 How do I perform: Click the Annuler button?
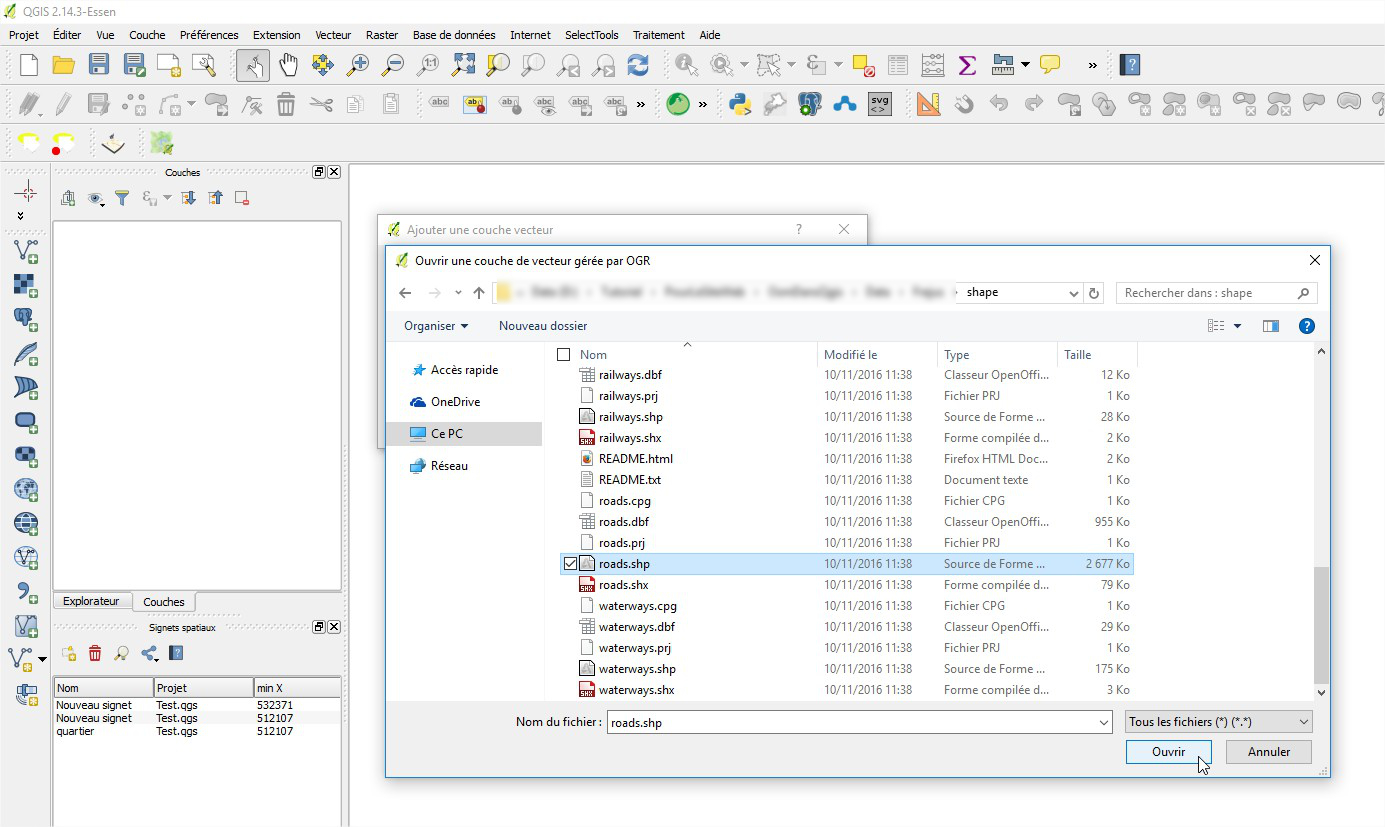(1269, 752)
